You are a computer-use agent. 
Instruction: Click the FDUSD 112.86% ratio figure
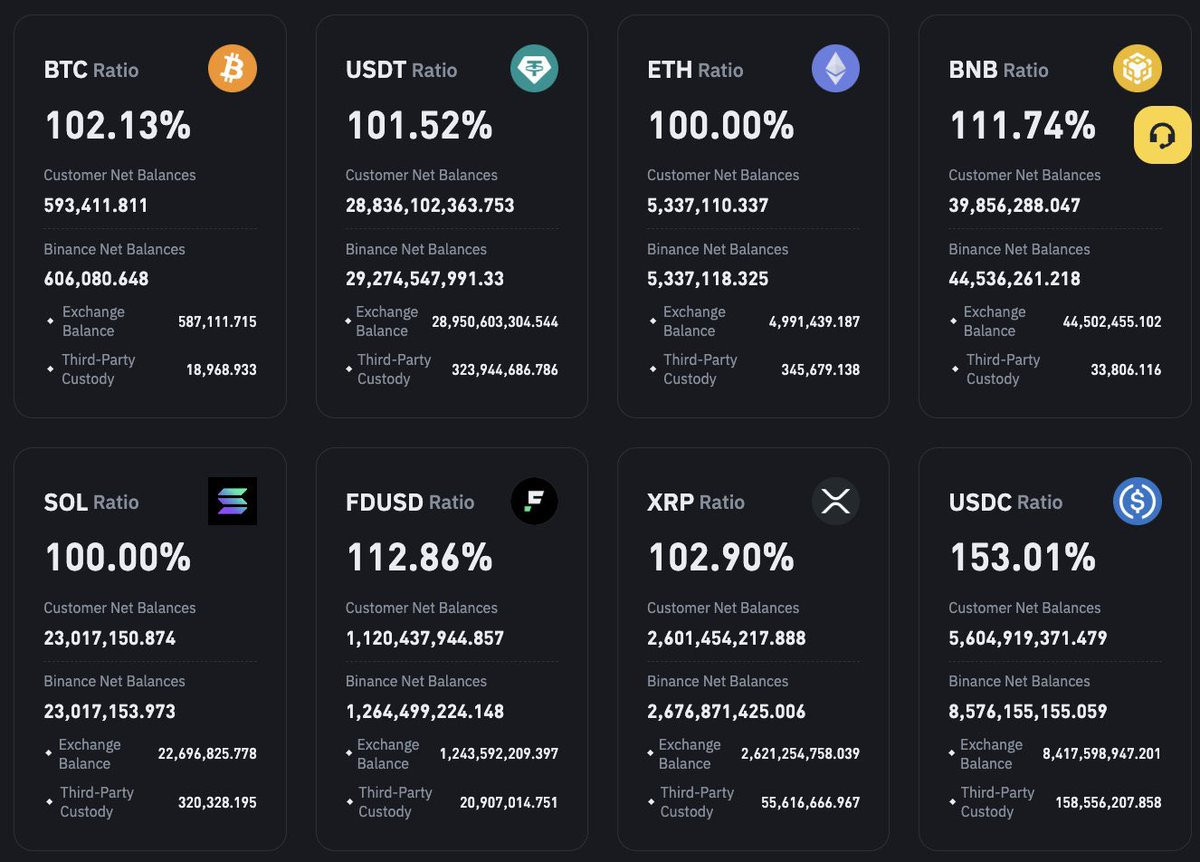coord(419,557)
